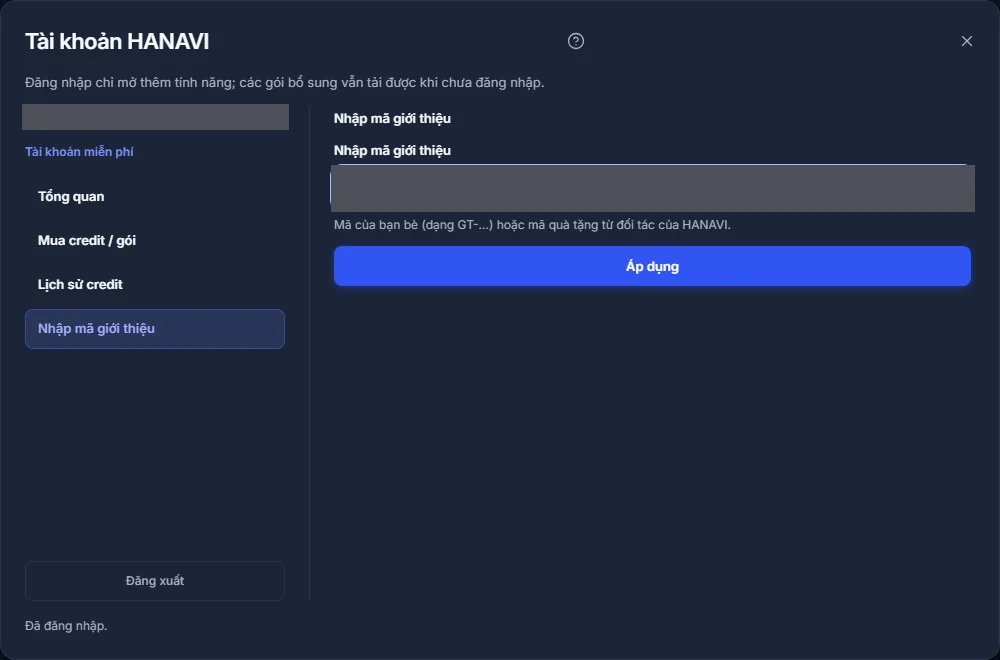Close the Tài khoản HANAVI dialog
Screen dimensions: 1000x660
pos(966,41)
